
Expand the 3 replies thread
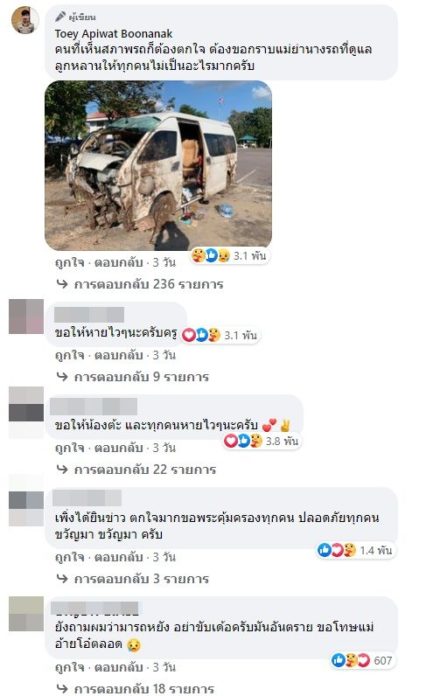coord(133,579)
